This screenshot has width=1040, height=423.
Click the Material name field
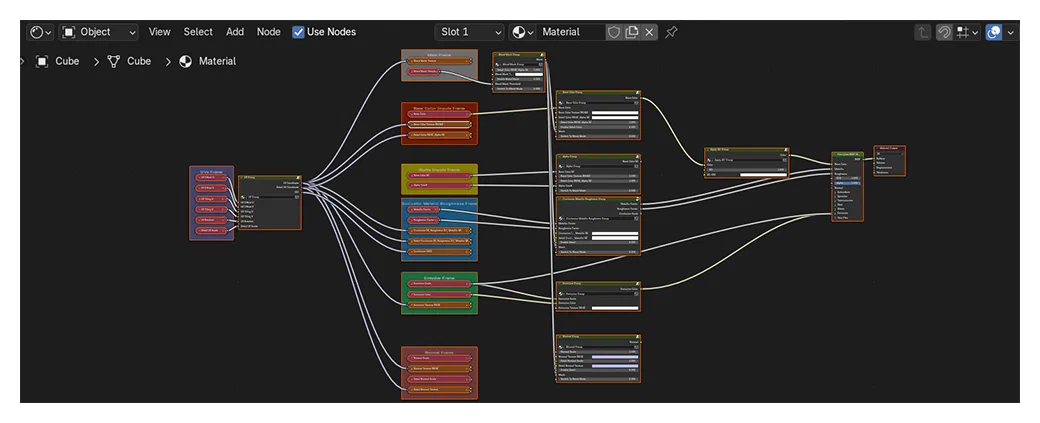coord(571,32)
